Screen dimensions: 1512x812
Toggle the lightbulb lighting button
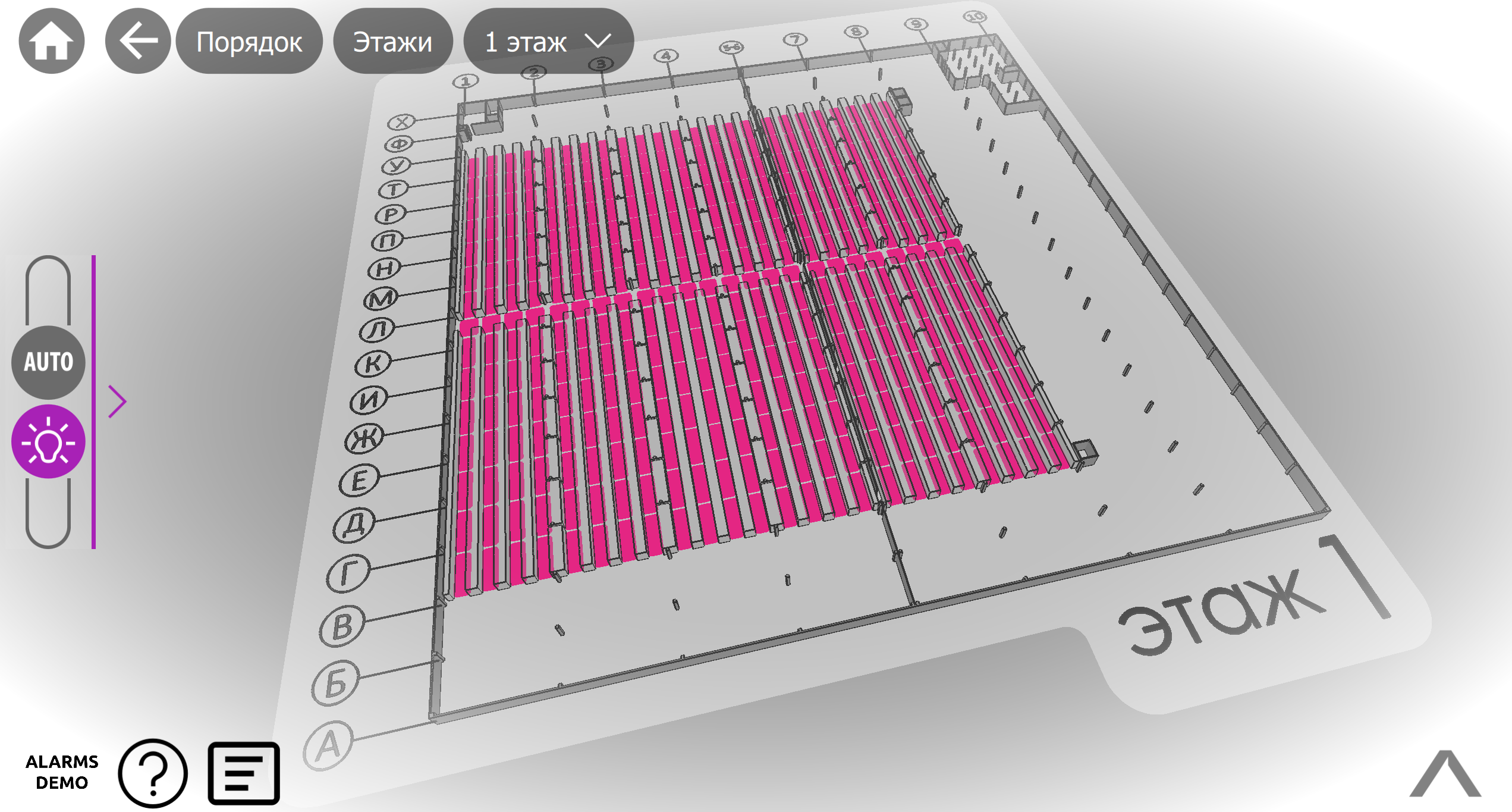48,442
